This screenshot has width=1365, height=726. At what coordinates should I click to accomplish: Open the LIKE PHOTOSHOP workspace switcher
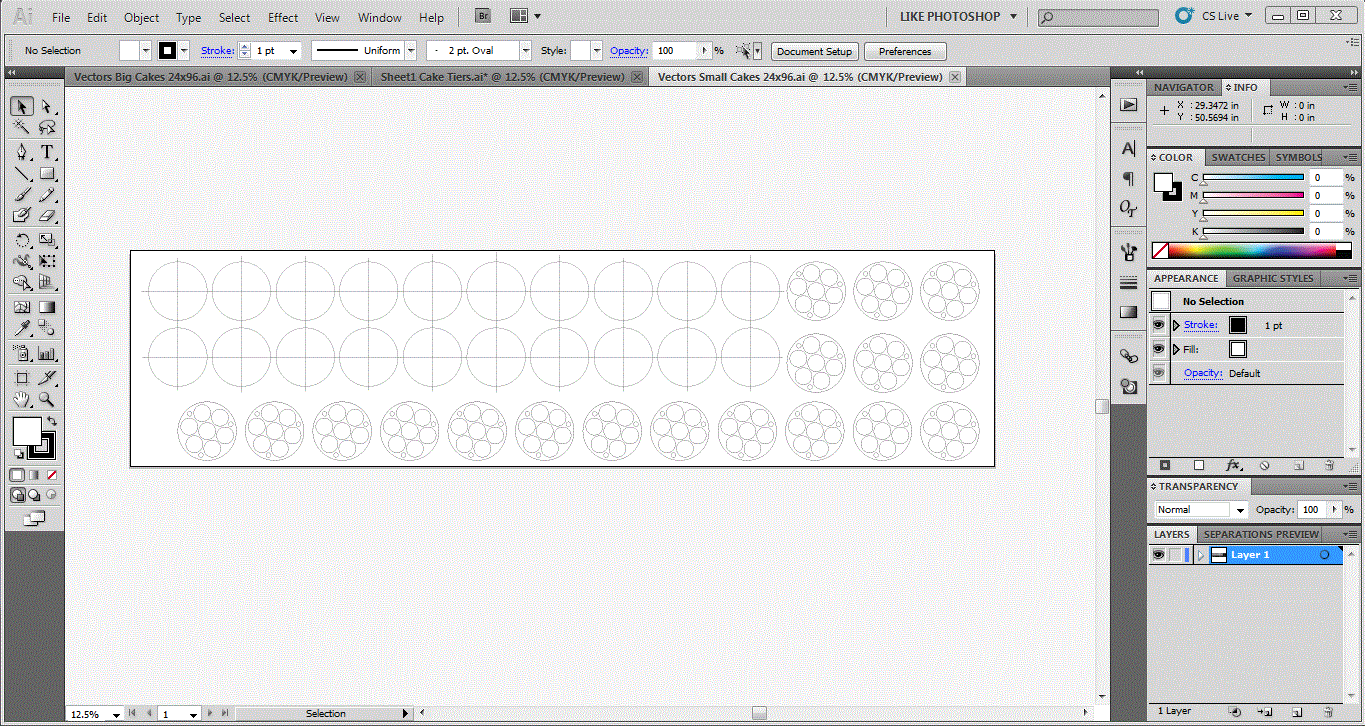coord(957,17)
